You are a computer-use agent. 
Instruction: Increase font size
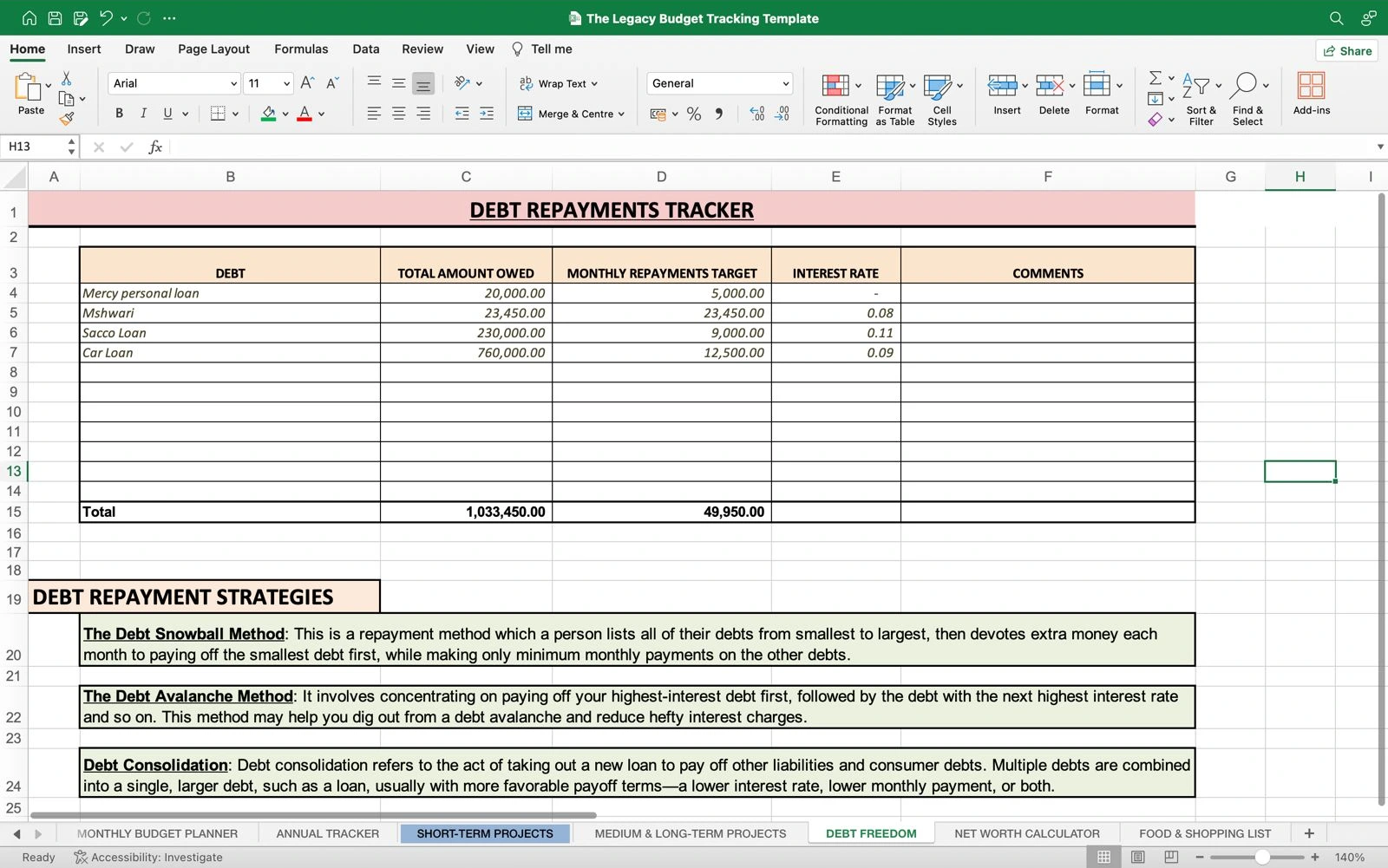point(307,83)
